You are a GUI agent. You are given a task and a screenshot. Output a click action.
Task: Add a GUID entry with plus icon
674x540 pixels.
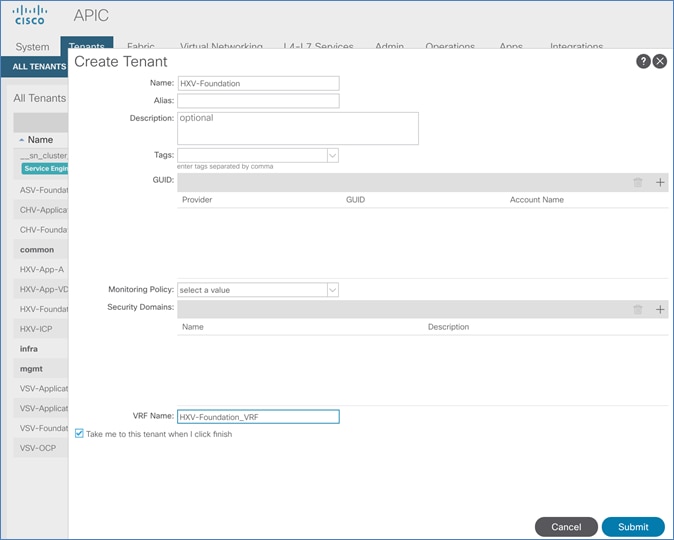(660, 182)
